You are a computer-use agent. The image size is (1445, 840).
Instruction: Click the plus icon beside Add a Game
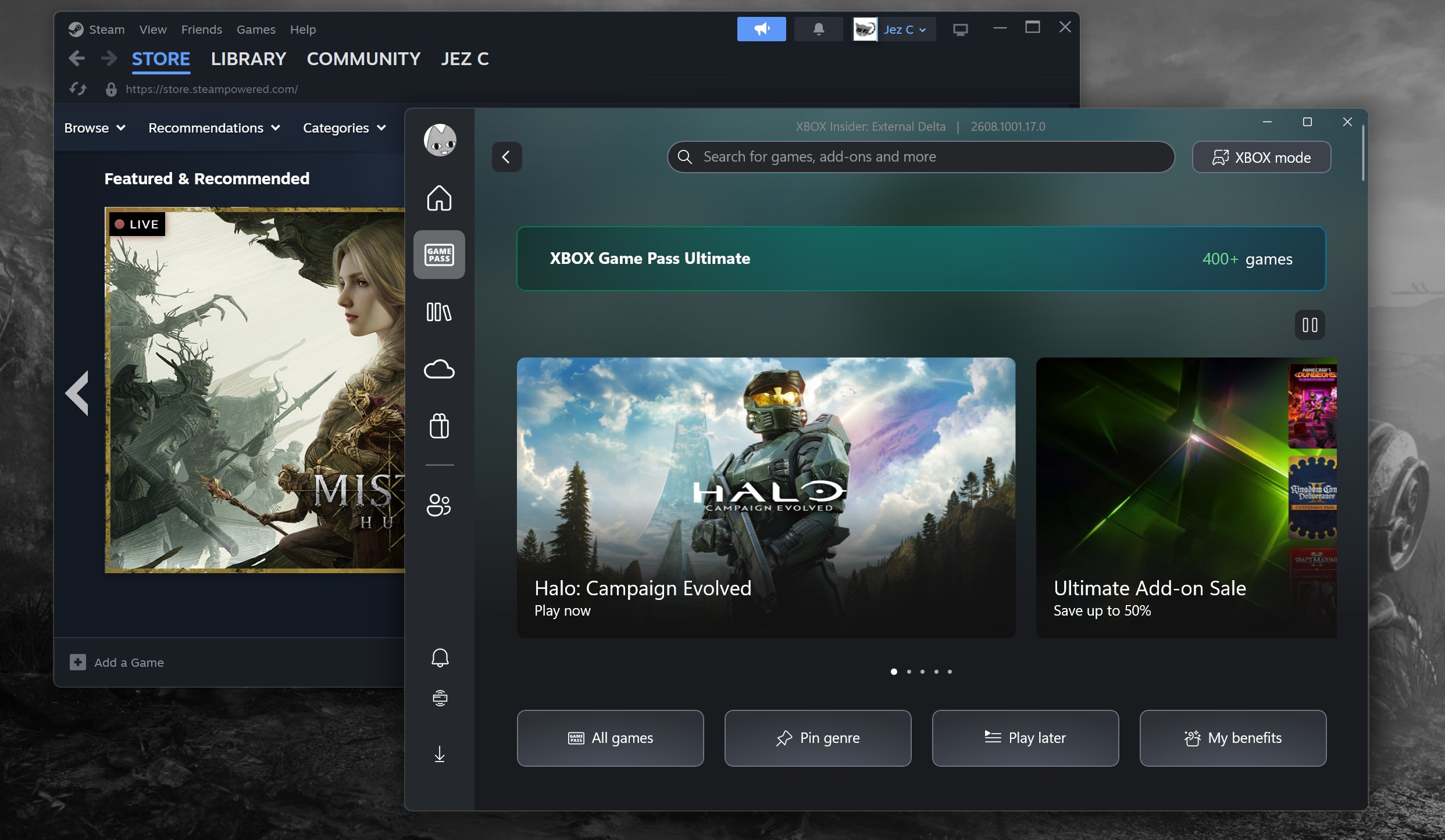(x=78, y=662)
